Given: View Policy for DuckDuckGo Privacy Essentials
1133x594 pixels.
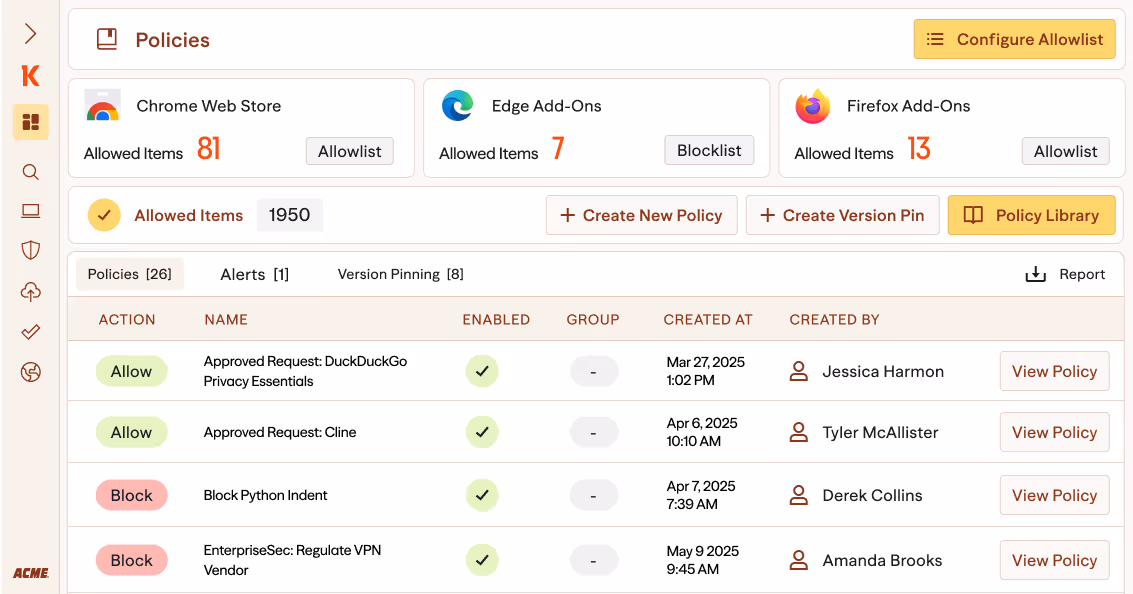Looking at the screenshot, I should coord(1054,371).
